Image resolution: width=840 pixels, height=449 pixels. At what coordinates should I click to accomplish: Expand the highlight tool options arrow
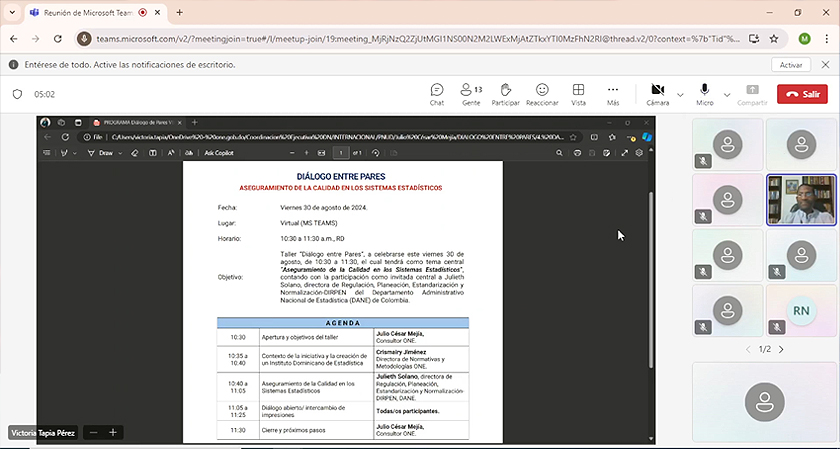pos(74,153)
